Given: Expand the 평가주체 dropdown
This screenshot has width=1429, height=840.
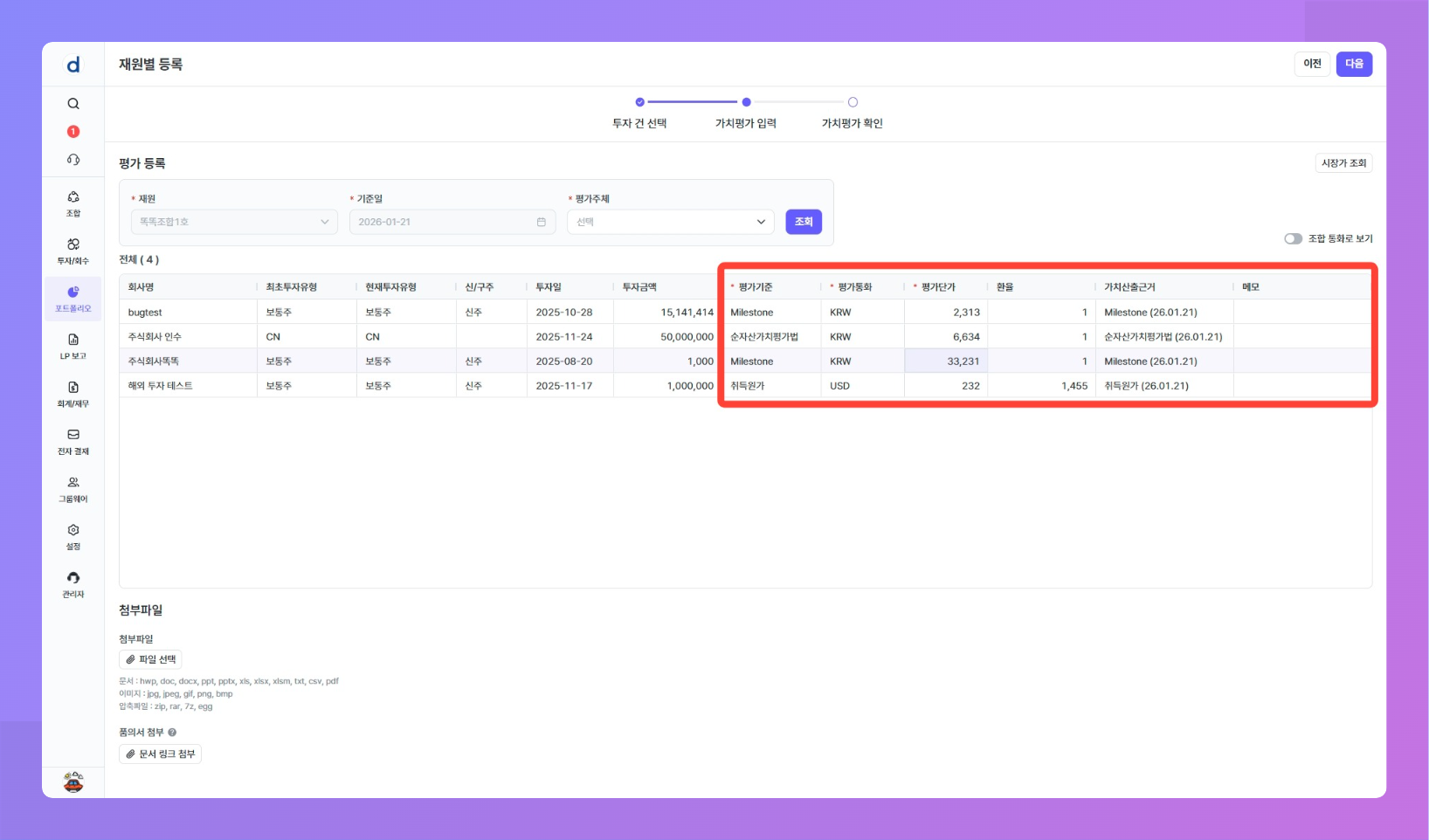Looking at the screenshot, I should point(671,222).
